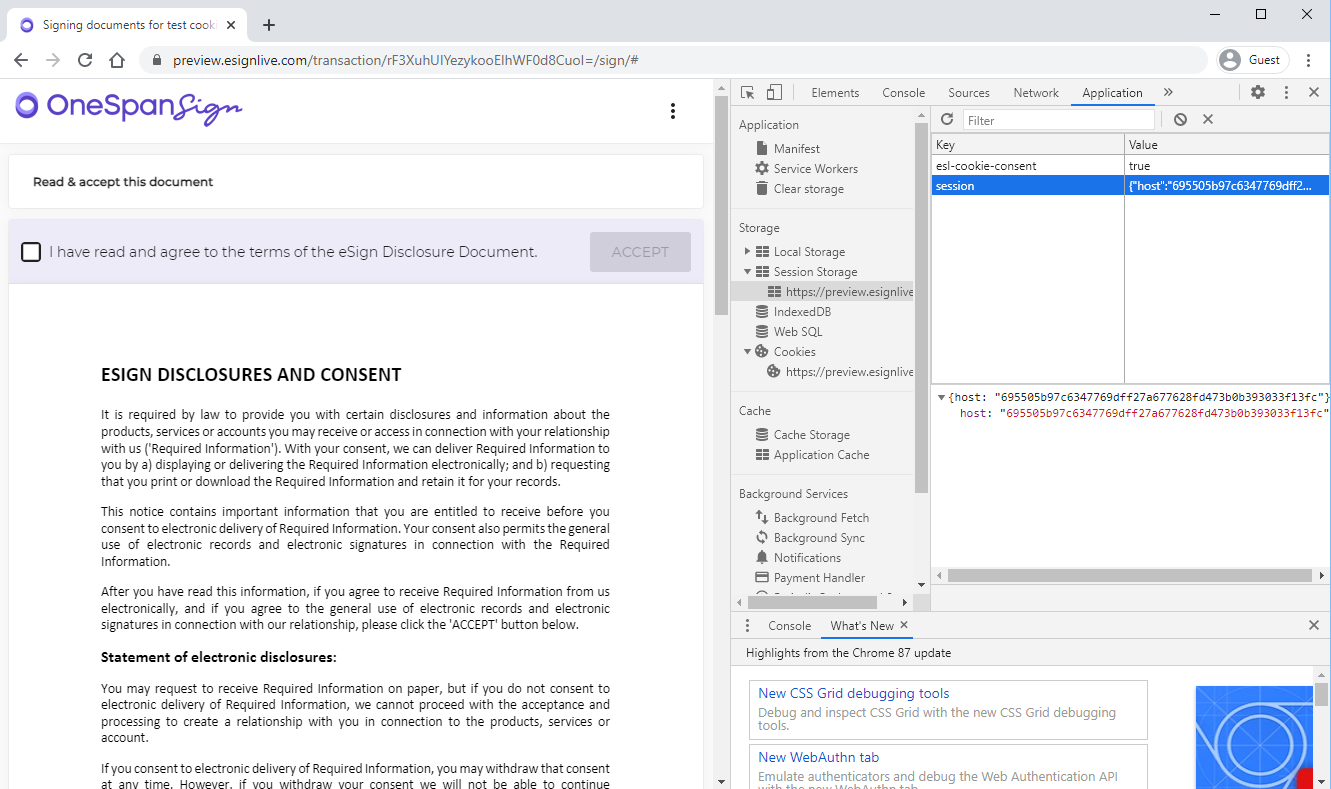Screen dimensions: 1331x789
Task: Click the browser back arrow
Action: point(21,60)
